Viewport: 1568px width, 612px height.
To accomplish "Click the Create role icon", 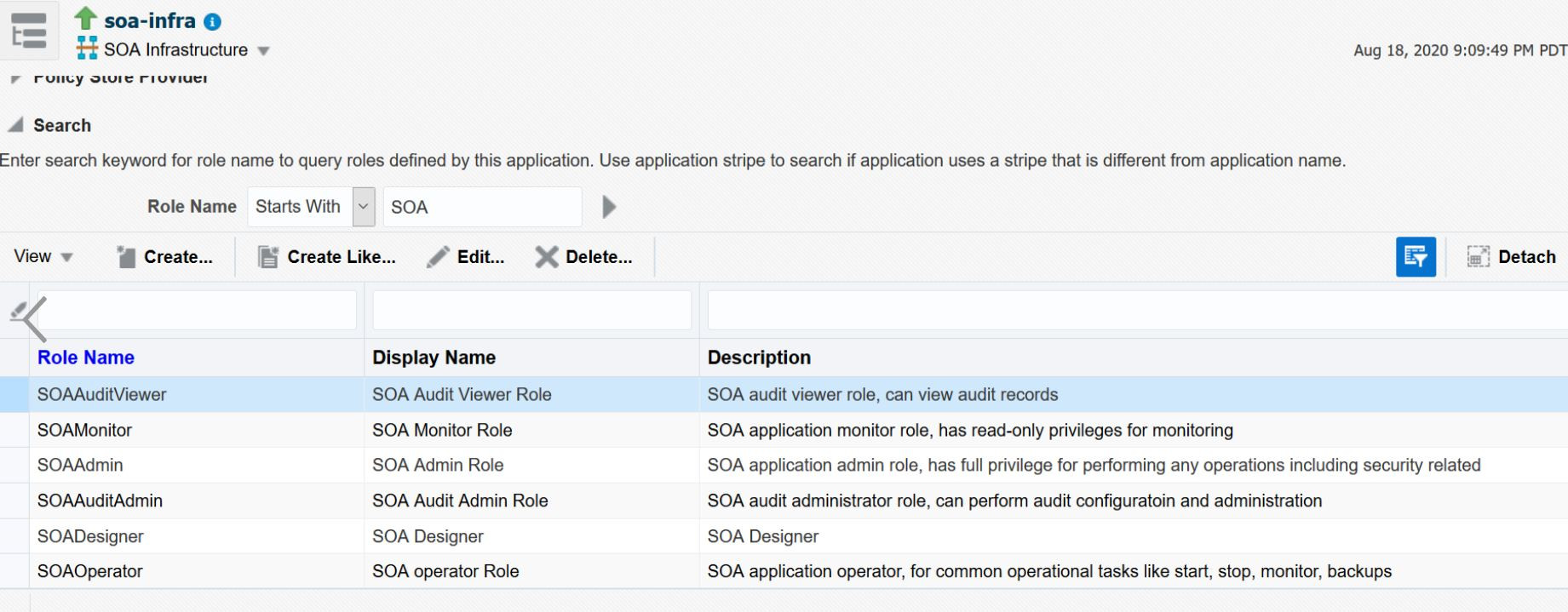I will click(126, 257).
